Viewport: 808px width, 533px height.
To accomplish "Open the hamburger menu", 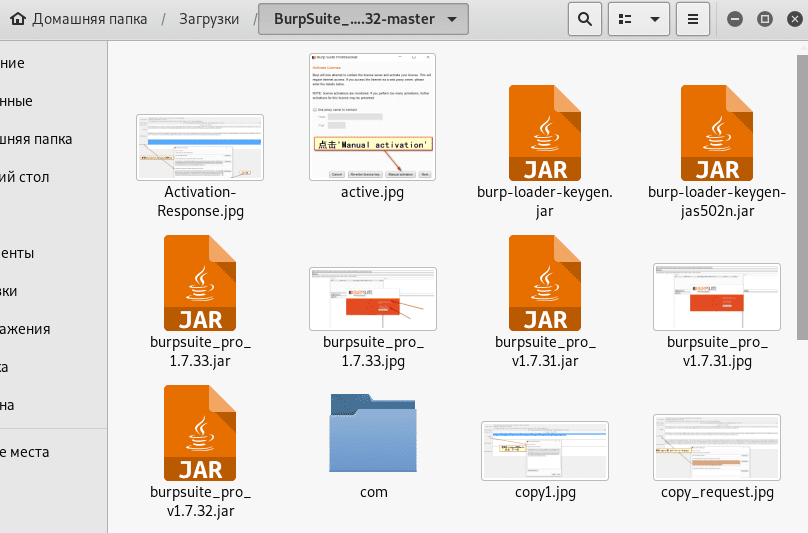I will tap(693, 19).
